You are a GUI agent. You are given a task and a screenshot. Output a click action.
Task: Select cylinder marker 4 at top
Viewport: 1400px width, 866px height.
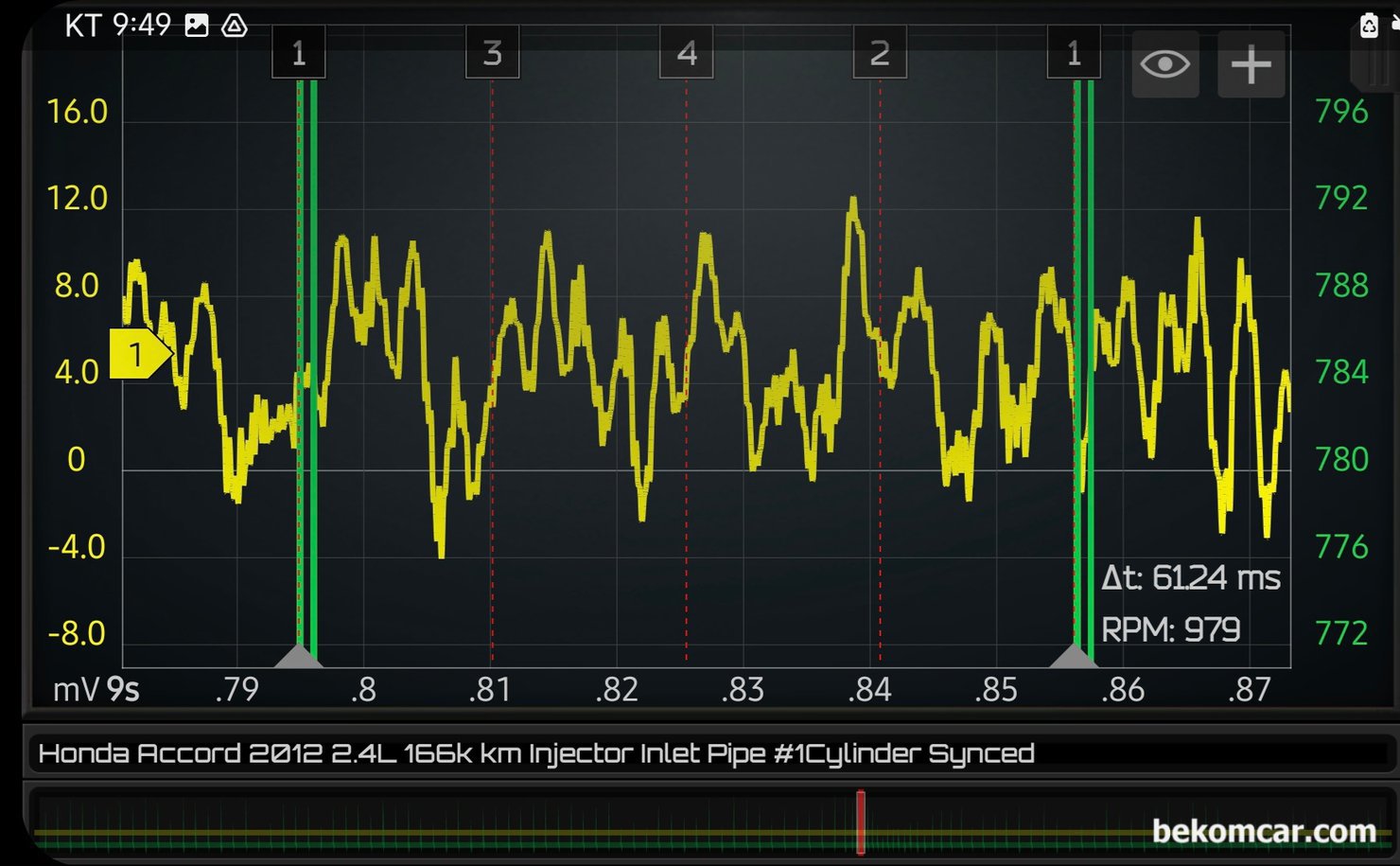[x=686, y=53]
